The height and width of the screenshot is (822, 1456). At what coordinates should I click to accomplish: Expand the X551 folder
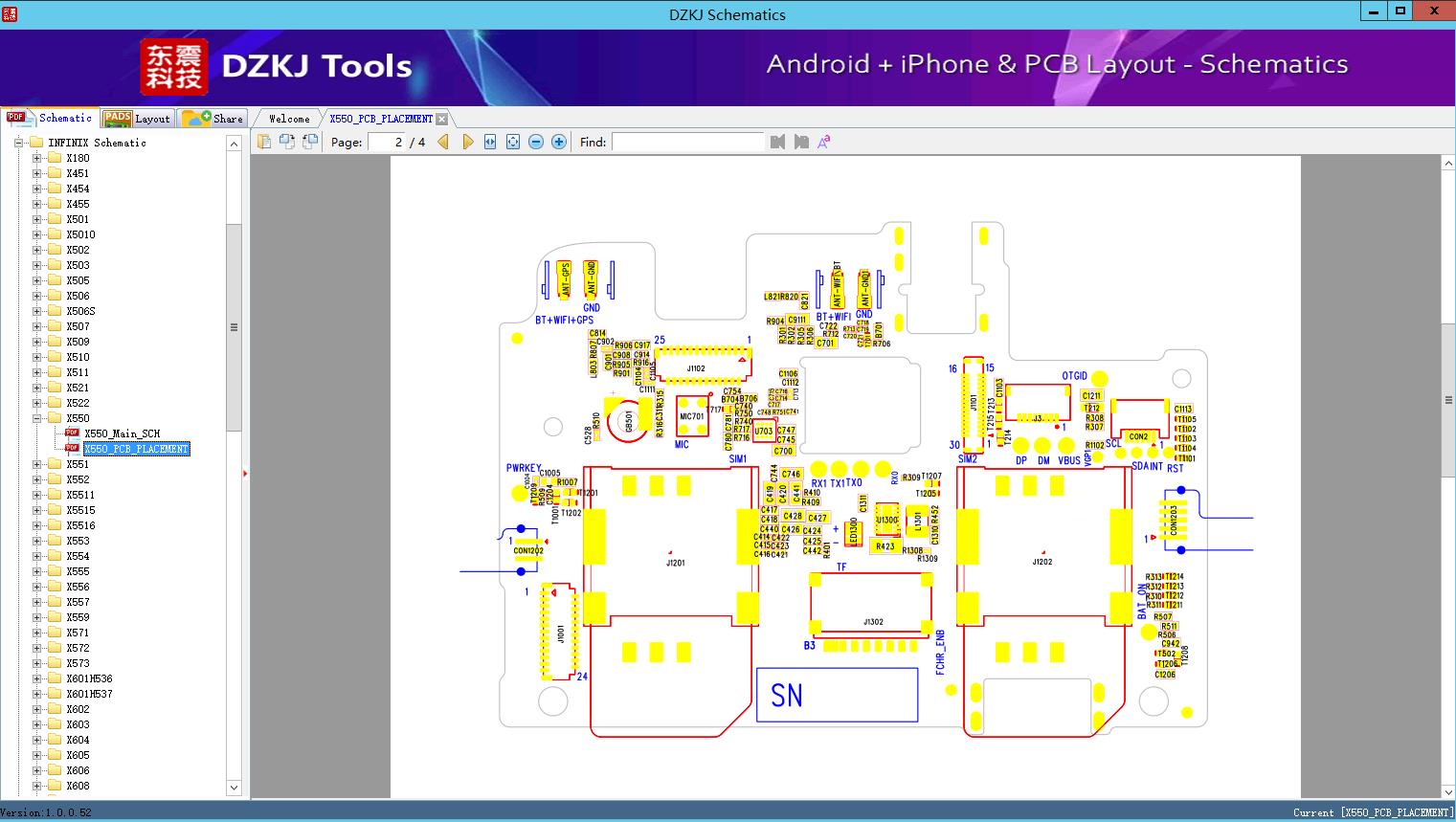(37, 464)
